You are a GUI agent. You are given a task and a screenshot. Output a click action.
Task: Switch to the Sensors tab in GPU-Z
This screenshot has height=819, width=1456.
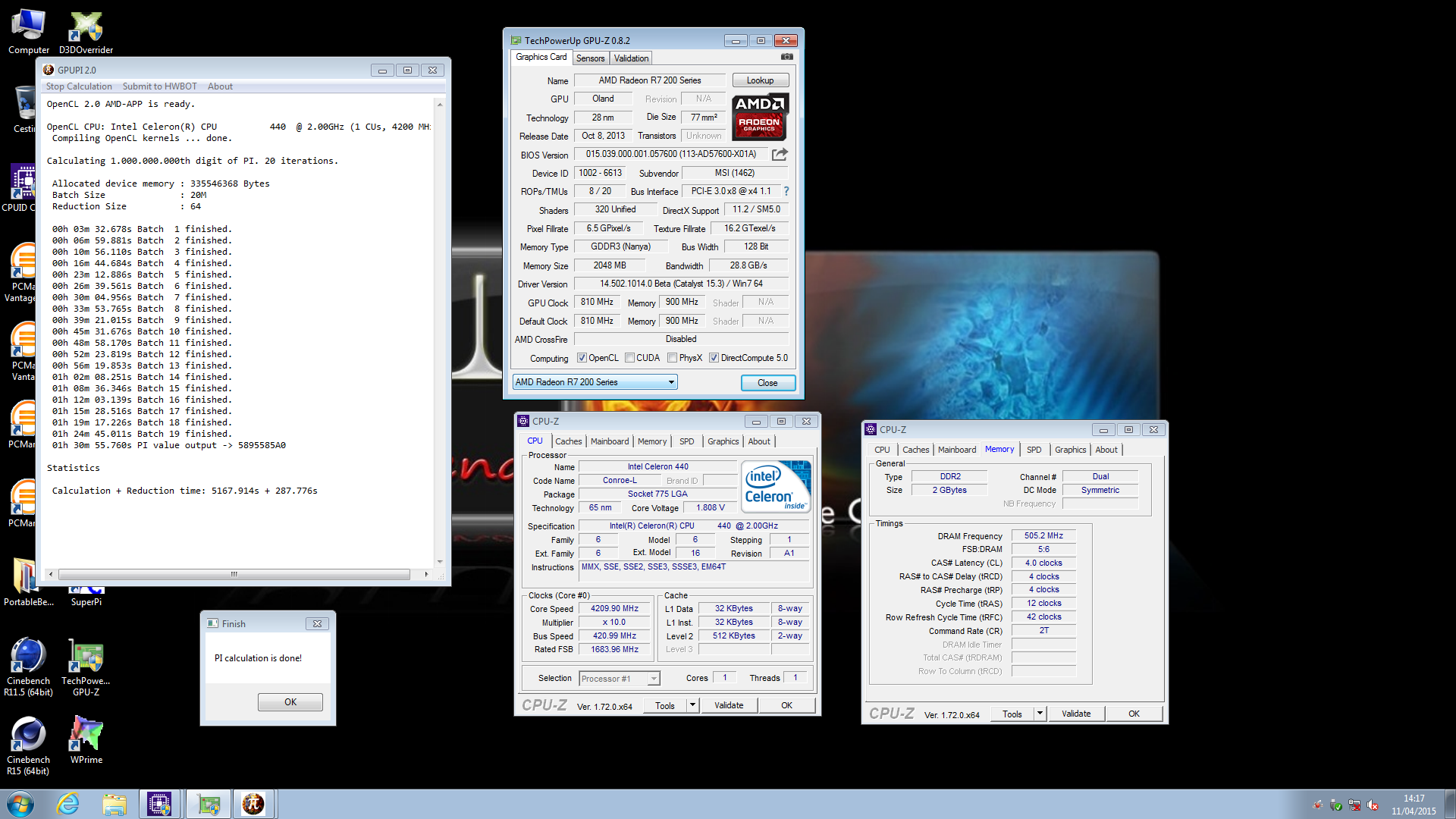(590, 58)
